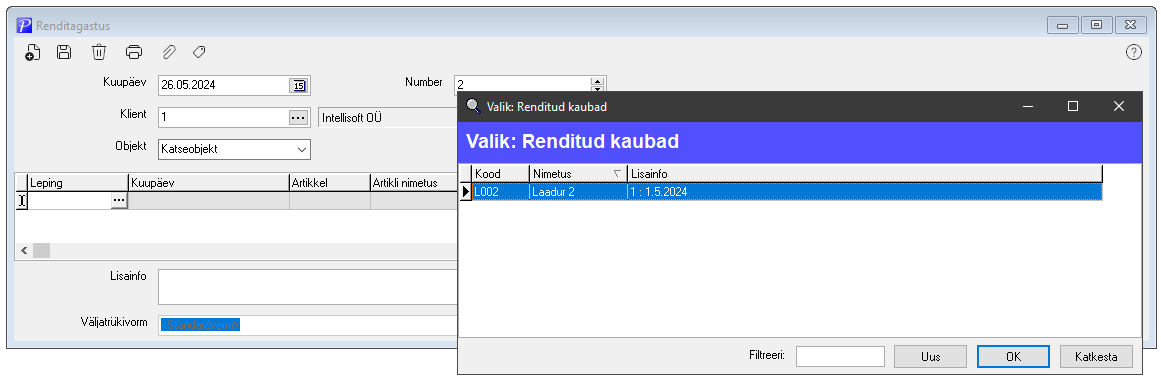Increase Number with up stepper arrow
The image size is (1161, 379).
point(598,81)
